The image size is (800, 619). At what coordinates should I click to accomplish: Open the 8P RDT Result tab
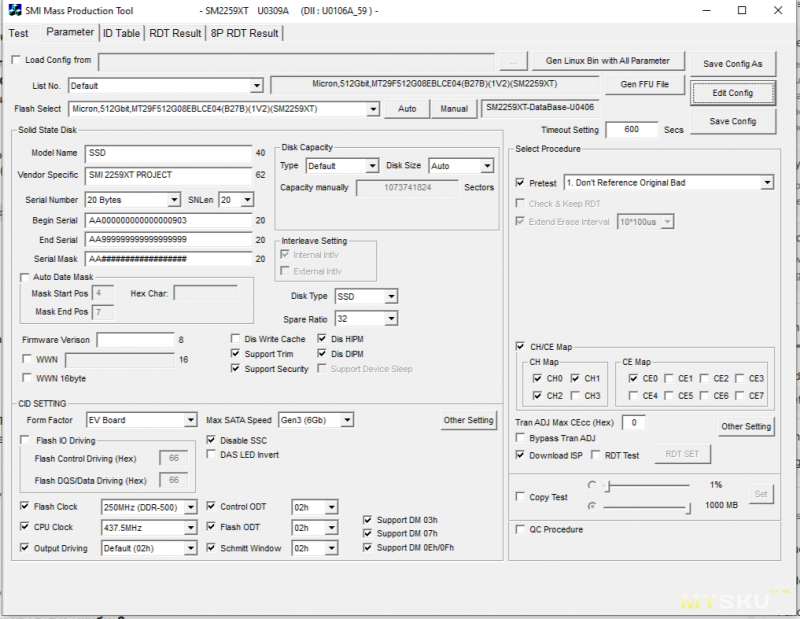(x=244, y=33)
